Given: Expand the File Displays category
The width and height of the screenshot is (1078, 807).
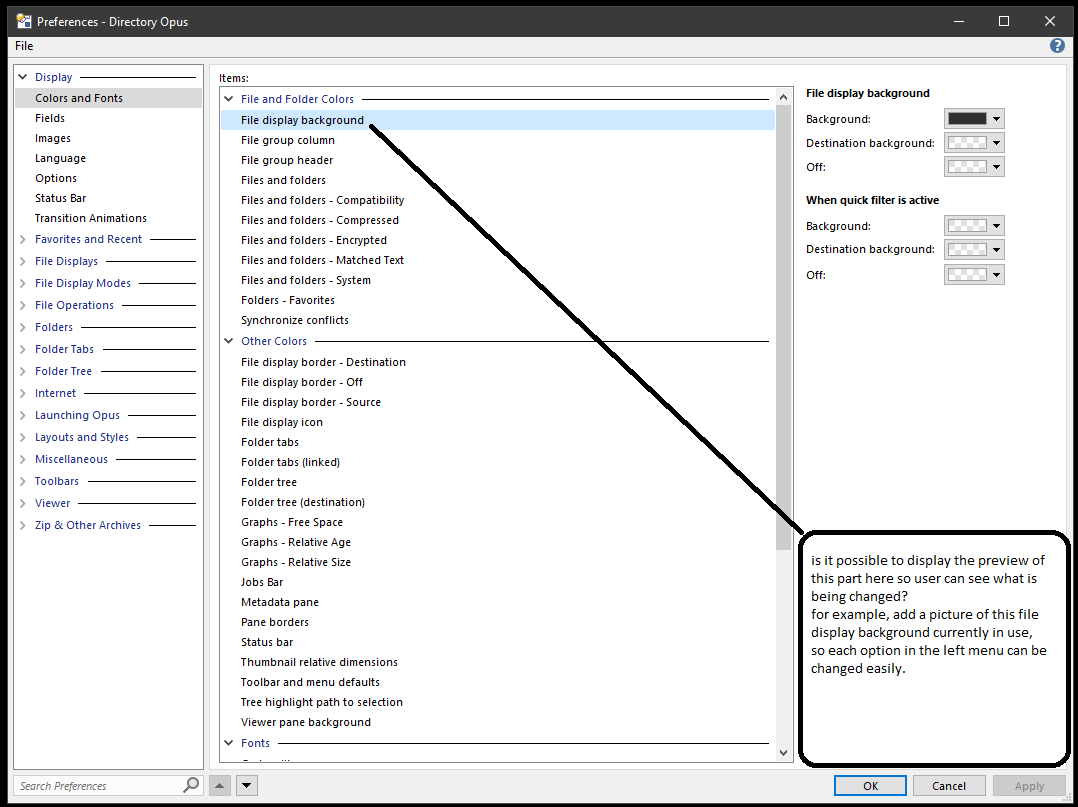Looking at the screenshot, I should (23, 261).
